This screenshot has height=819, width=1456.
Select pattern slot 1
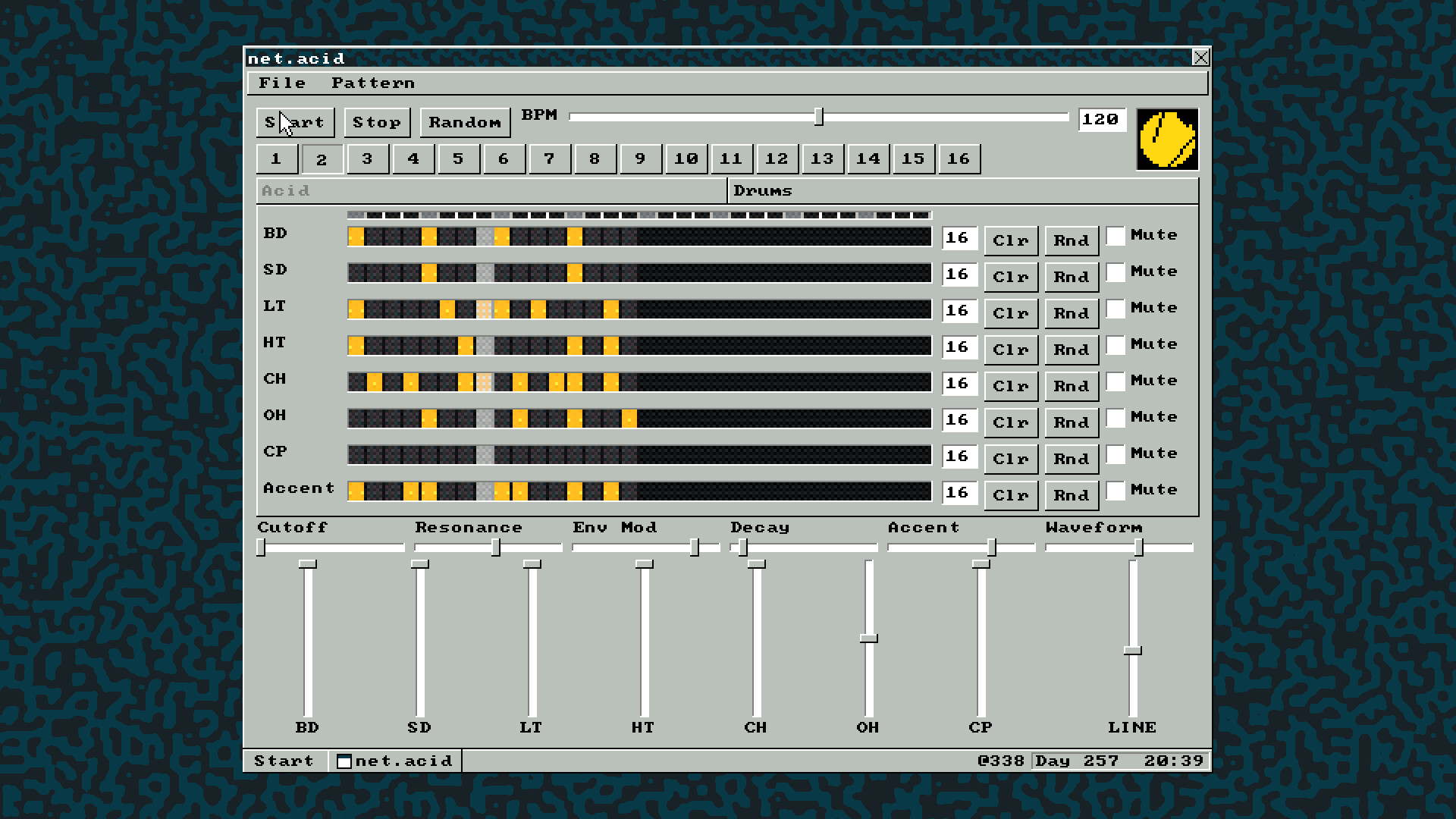tap(276, 159)
